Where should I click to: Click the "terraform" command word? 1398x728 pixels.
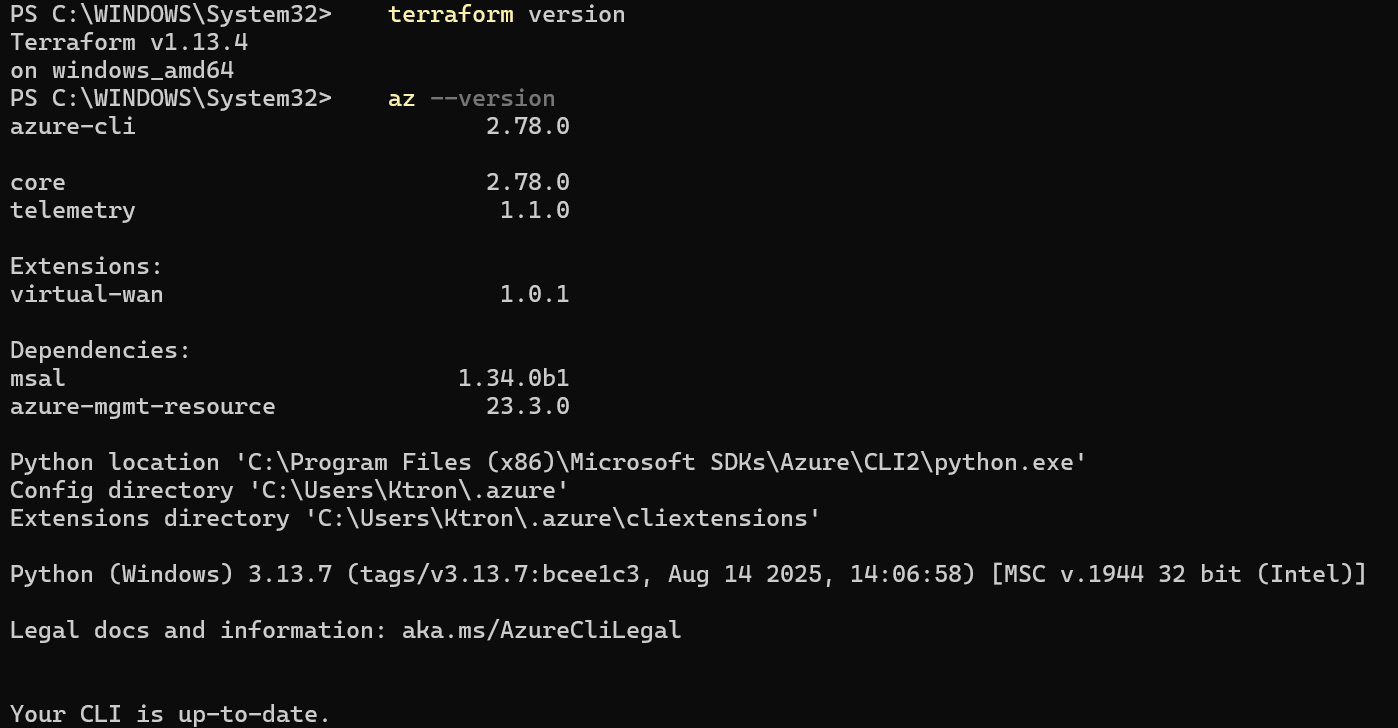tap(451, 14)
